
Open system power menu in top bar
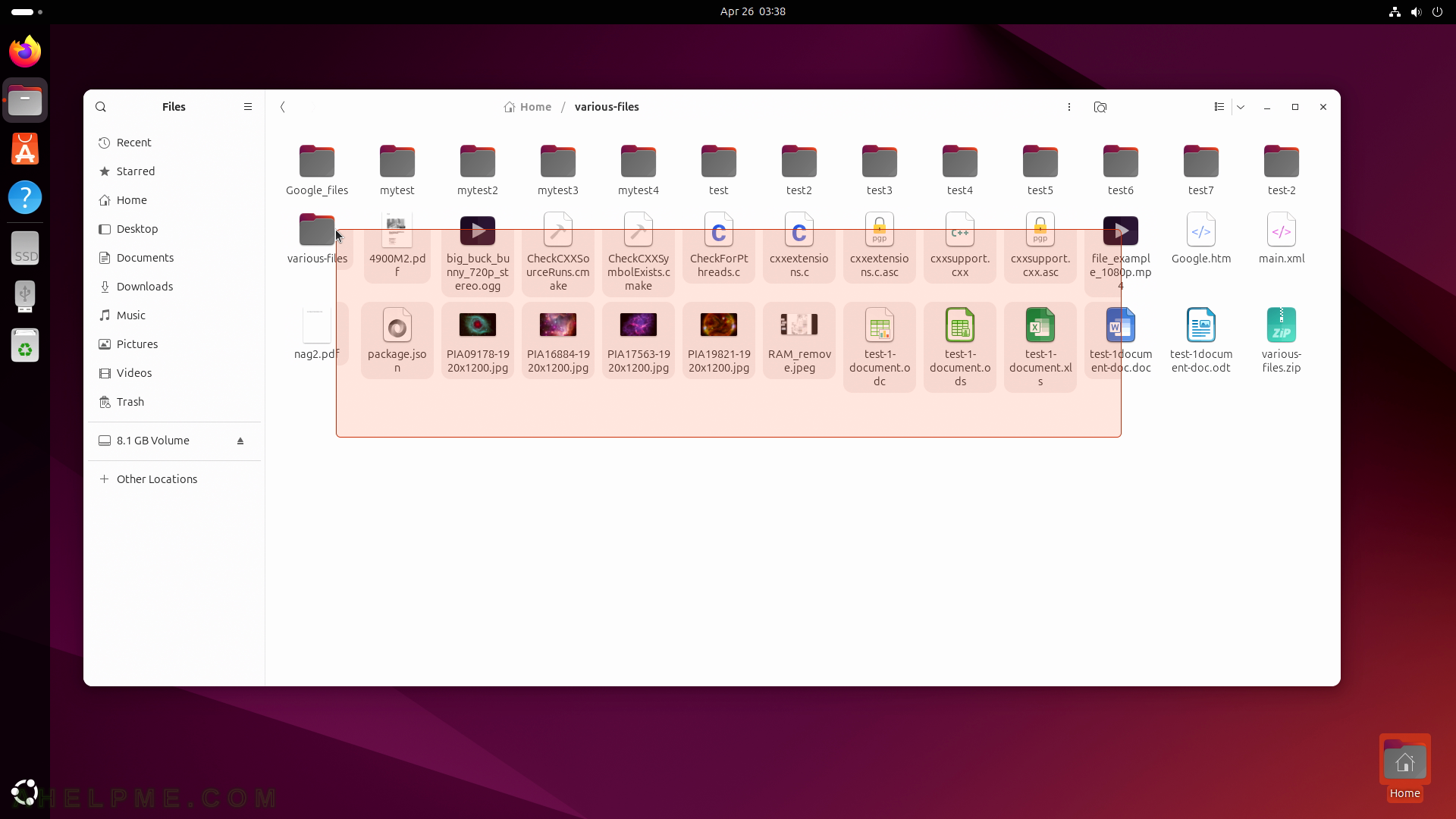coord(1437,11)
